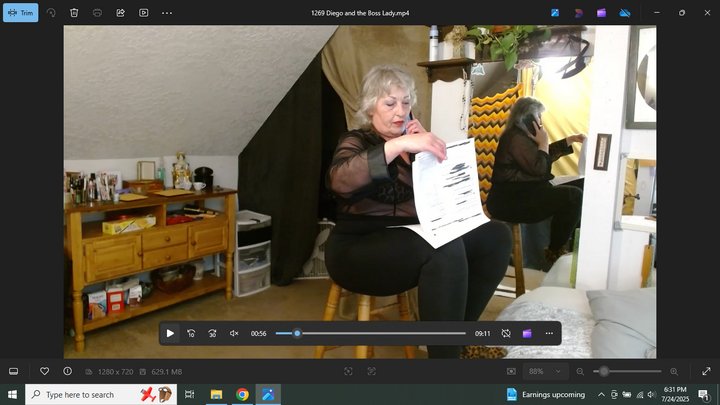Enter full screen with arrows icon
The height and width of the screenshot is (405, 720).
point(706,371)
